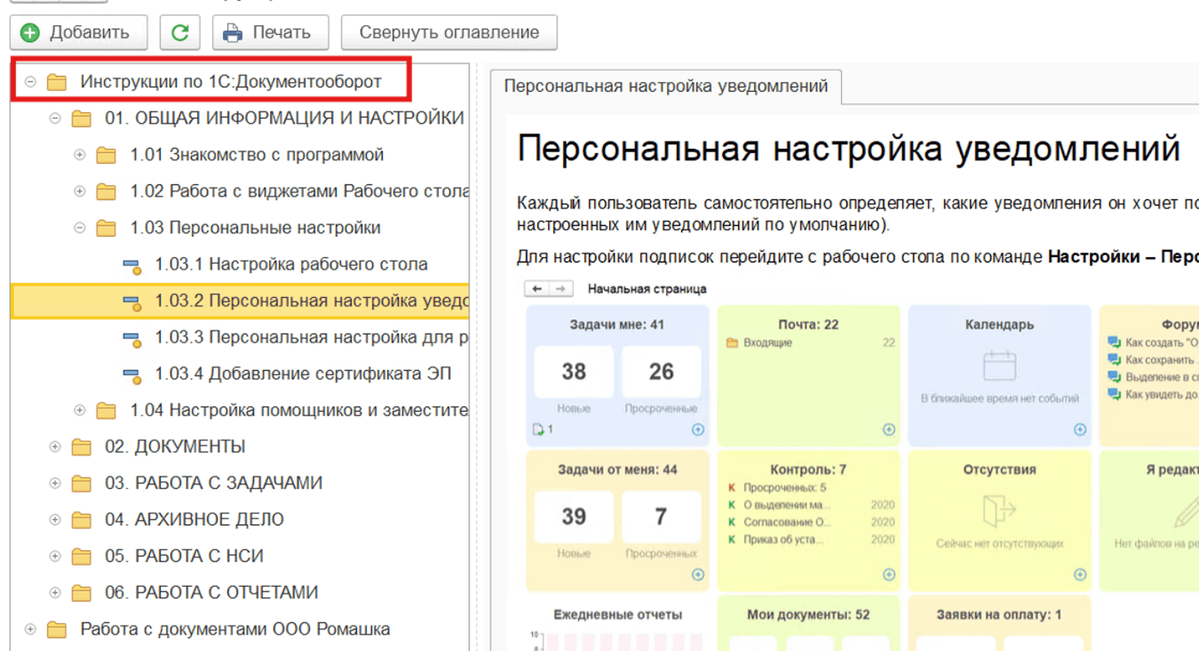Click the Добавить button
The height and width of the screenshot is (651, 1199).
click(79, 33)
